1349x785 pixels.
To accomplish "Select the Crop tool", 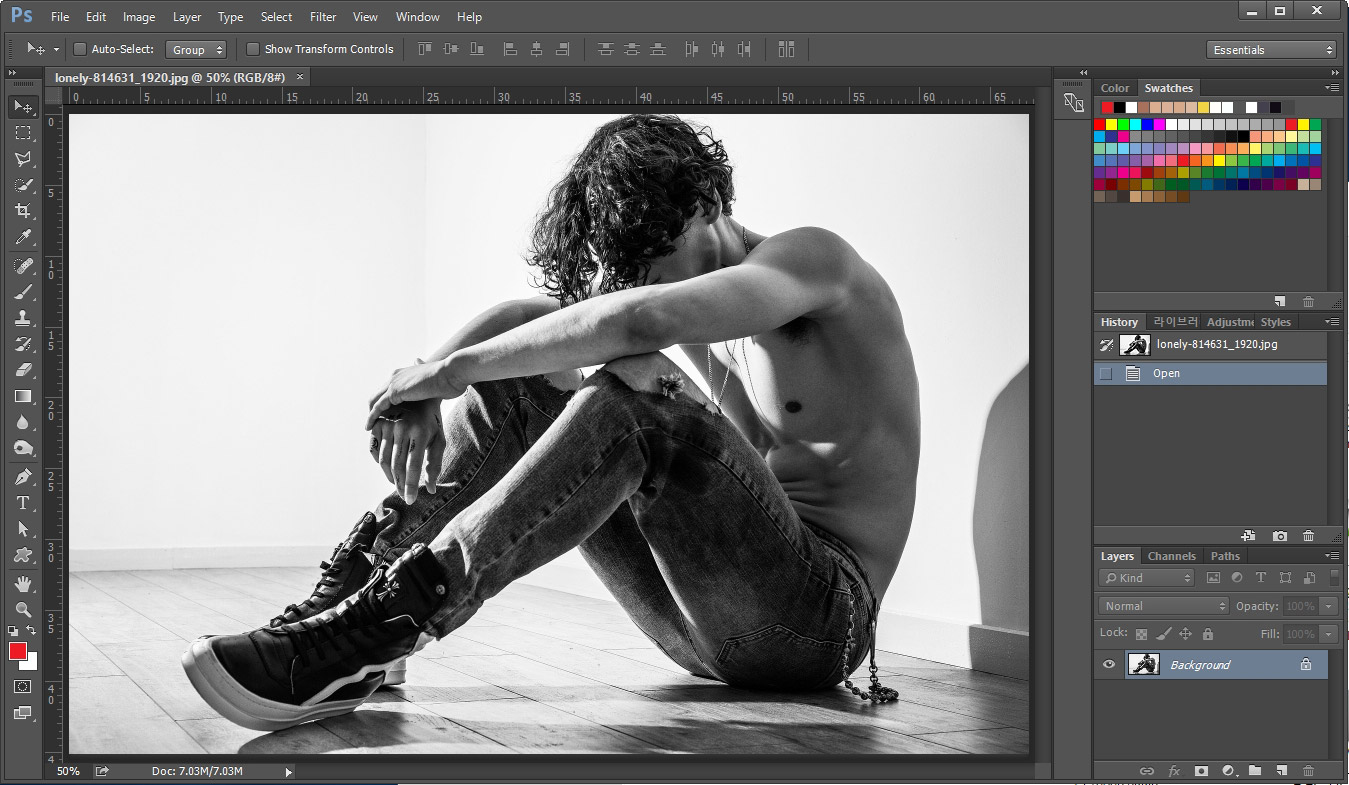I will click(22, 211).
